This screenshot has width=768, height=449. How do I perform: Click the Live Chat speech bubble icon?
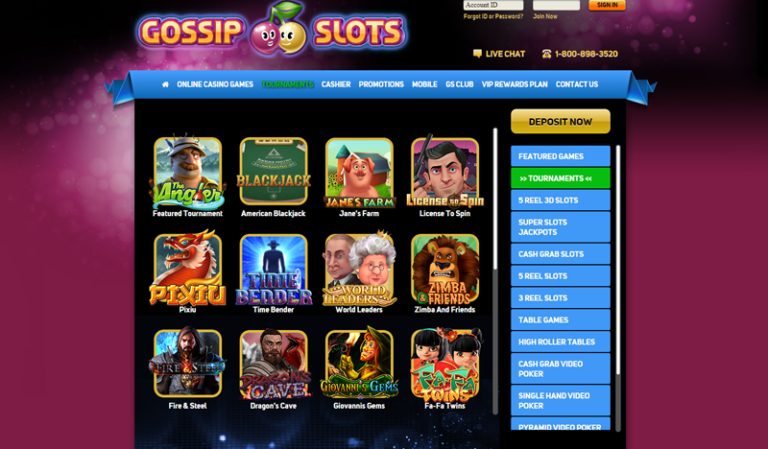pos(478,54)
